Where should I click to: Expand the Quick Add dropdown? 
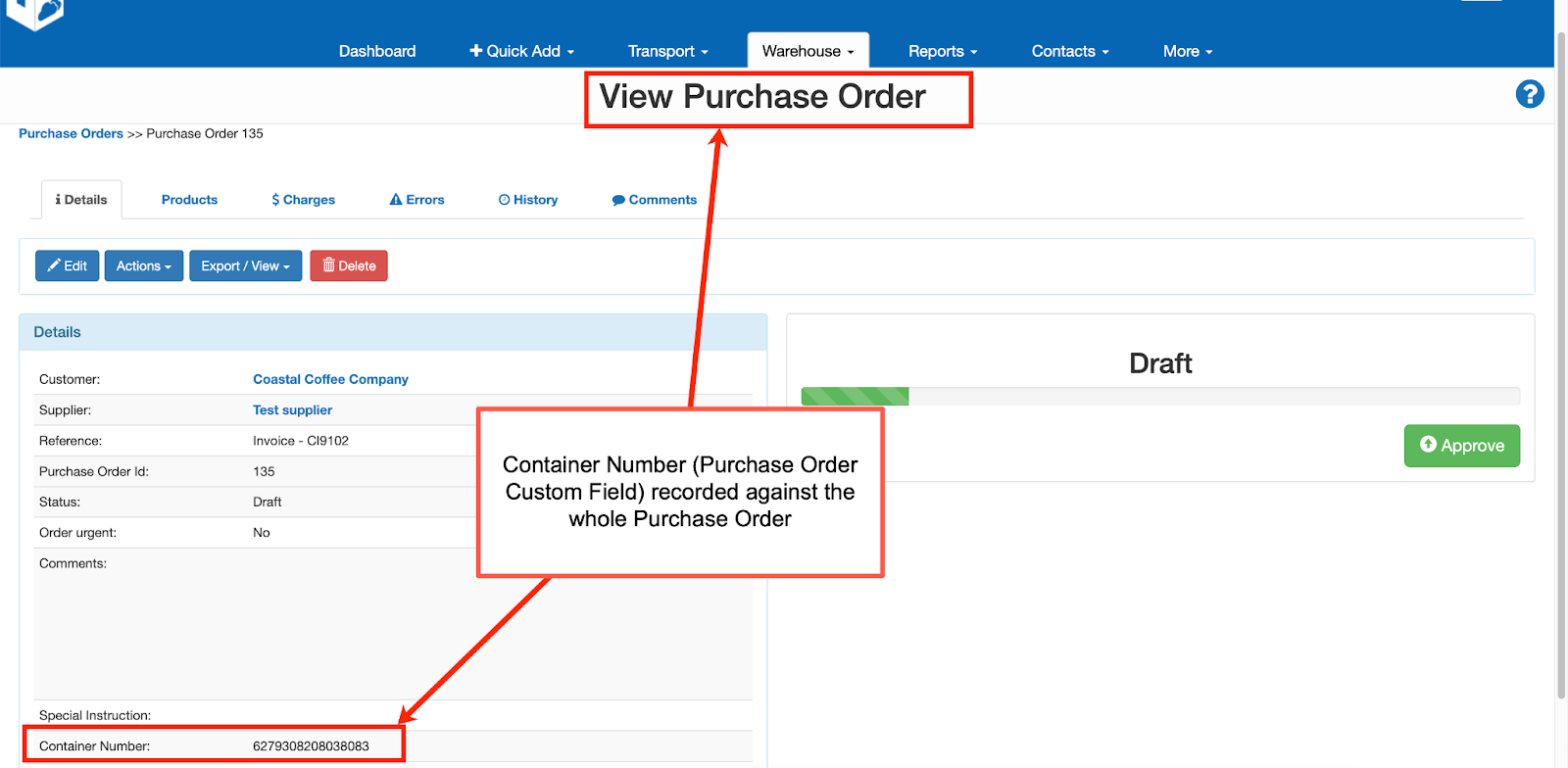click(x=521, y=51)
